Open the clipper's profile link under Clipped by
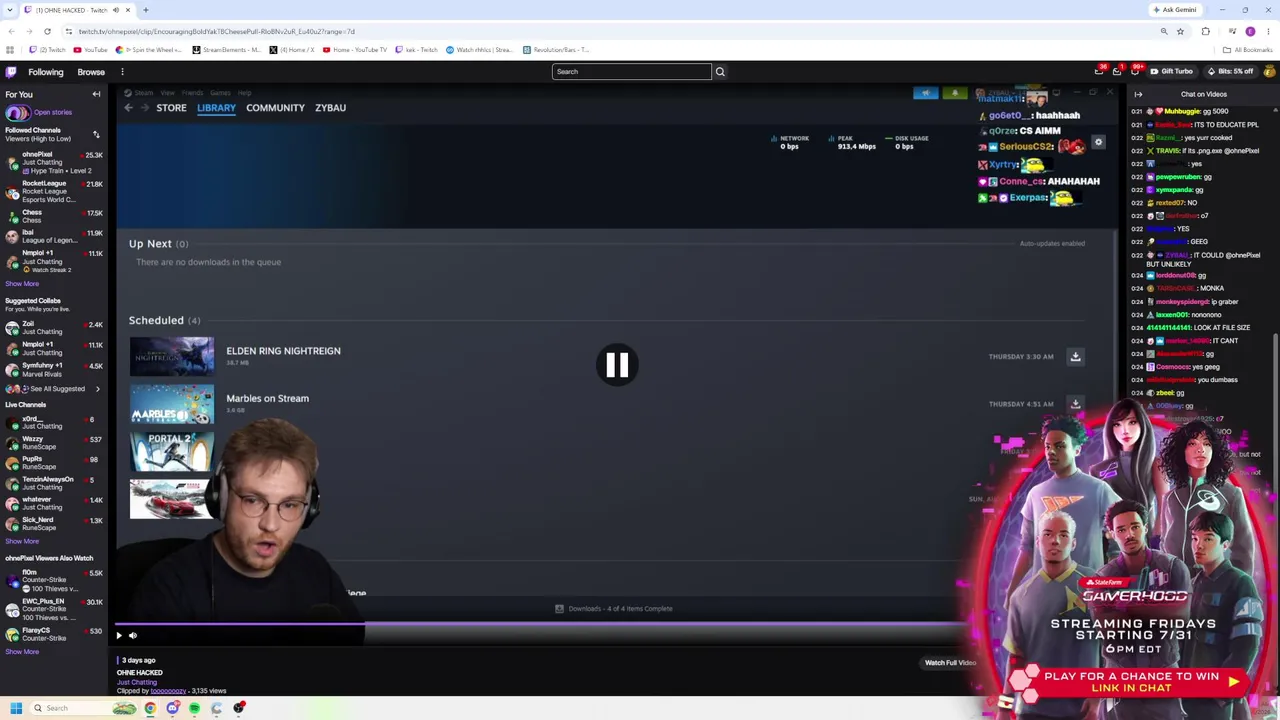Screen dimensions: 1280x720 (168, 691)
